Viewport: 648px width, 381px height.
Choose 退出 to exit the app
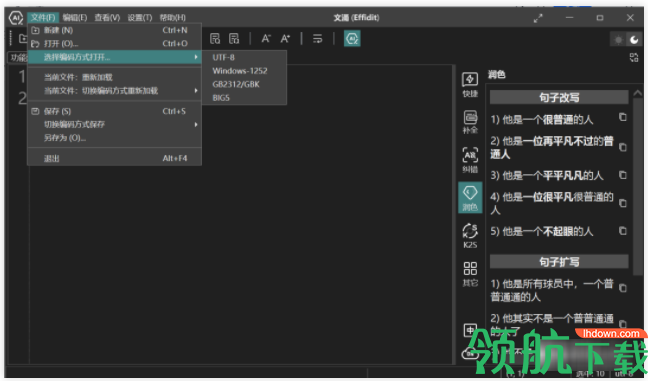click(114, 158)
